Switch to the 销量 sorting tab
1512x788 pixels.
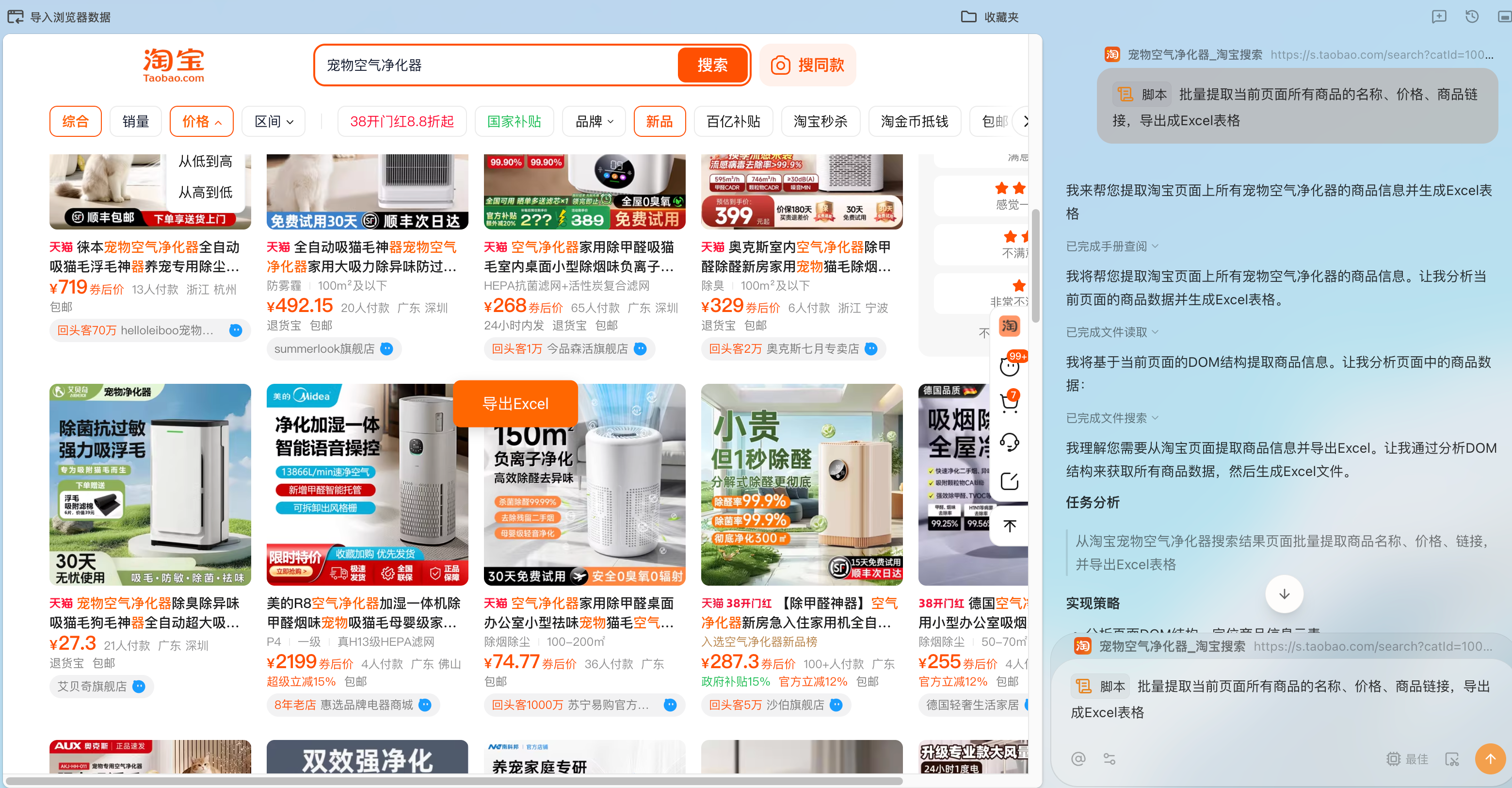click(x=135, y=121)
